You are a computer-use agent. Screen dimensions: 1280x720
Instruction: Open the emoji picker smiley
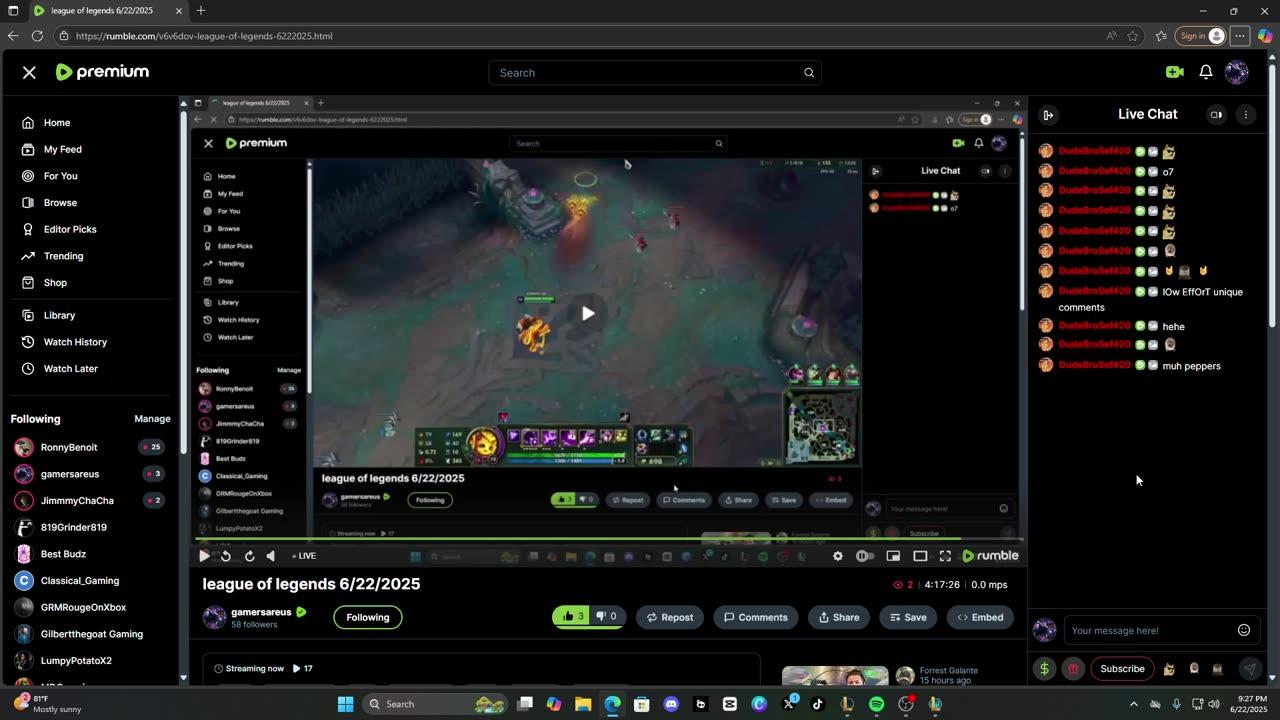point(1244,630)
